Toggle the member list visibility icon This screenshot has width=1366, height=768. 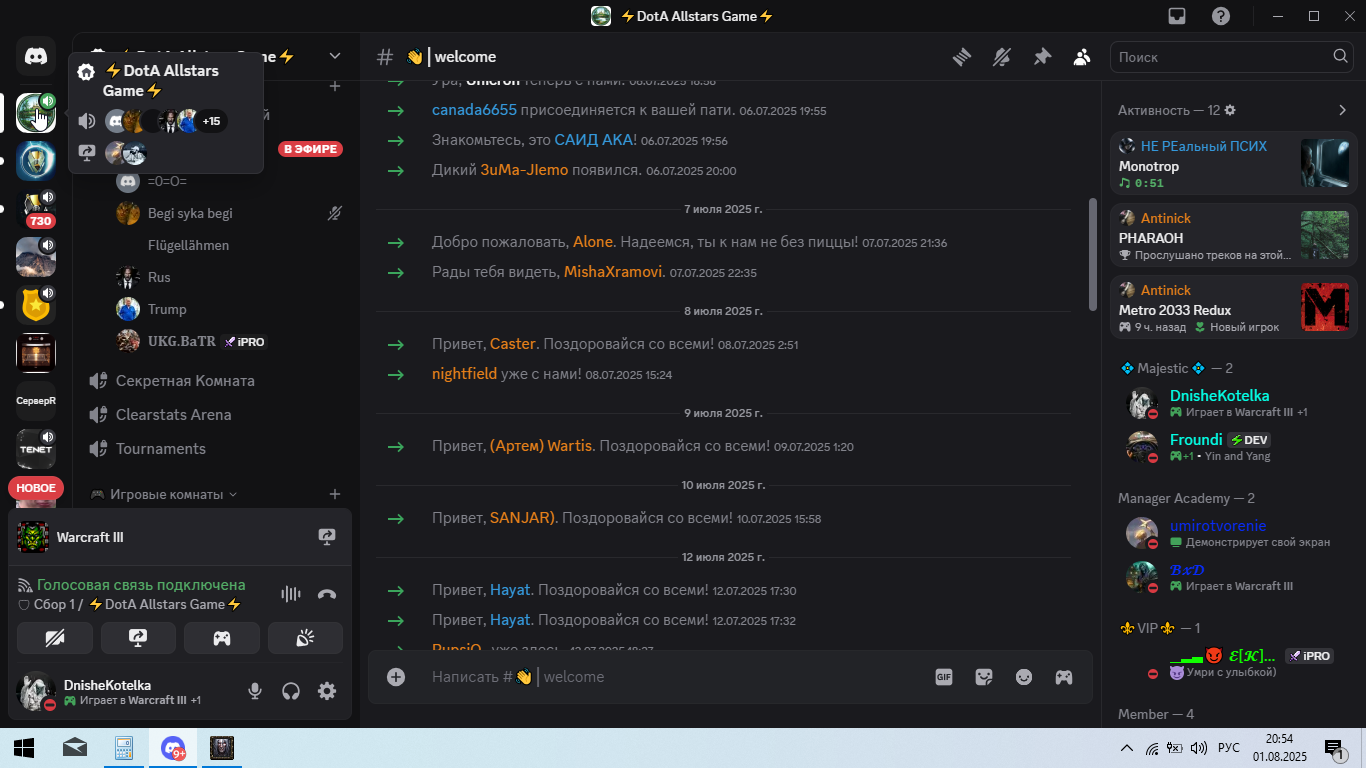click(x=1082, y=57)
